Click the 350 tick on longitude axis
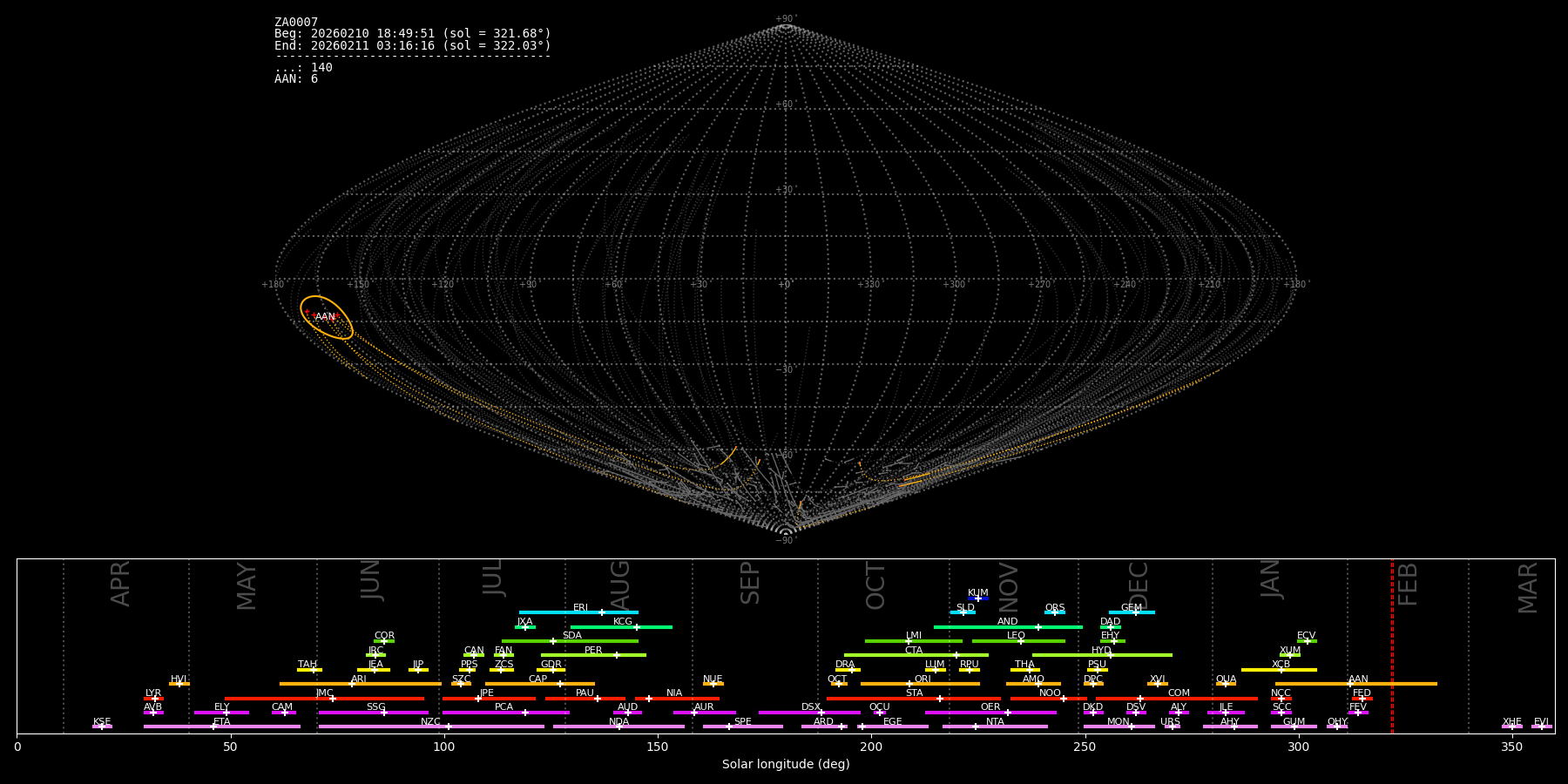Viewport: 1568px width, 784px height. coord(1512,747)
